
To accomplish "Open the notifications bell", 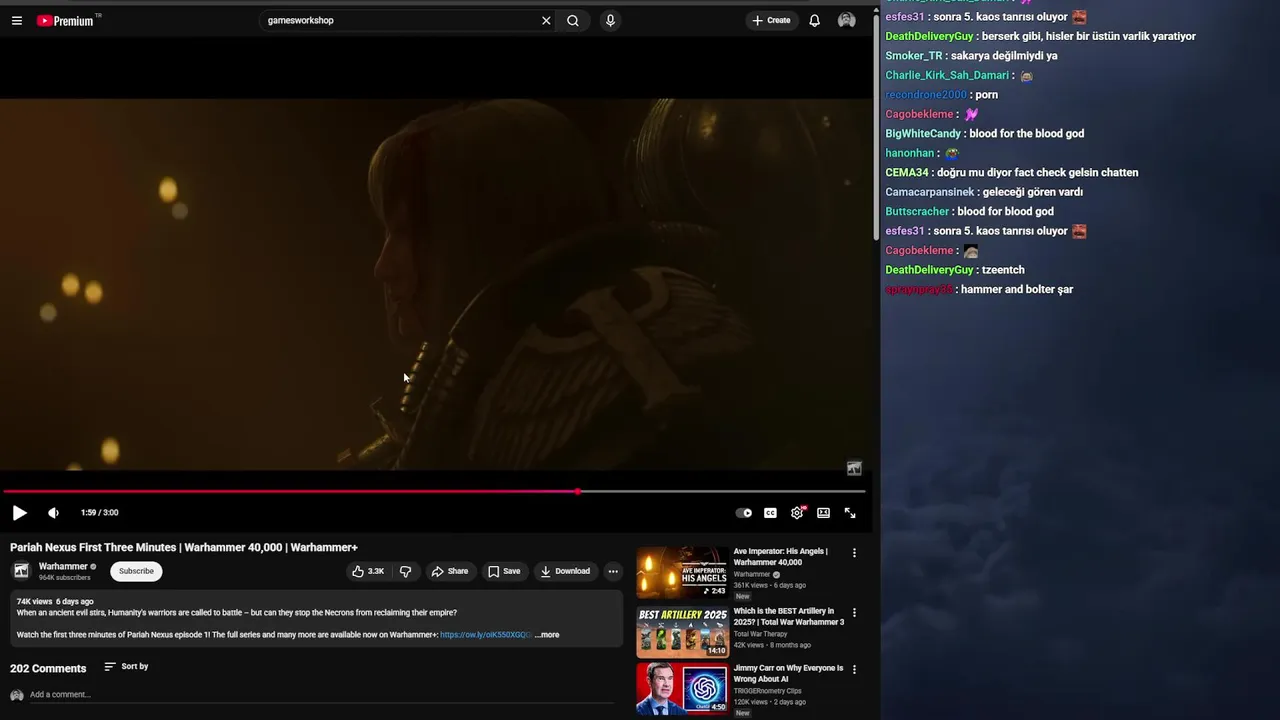I will coord(814,20).
